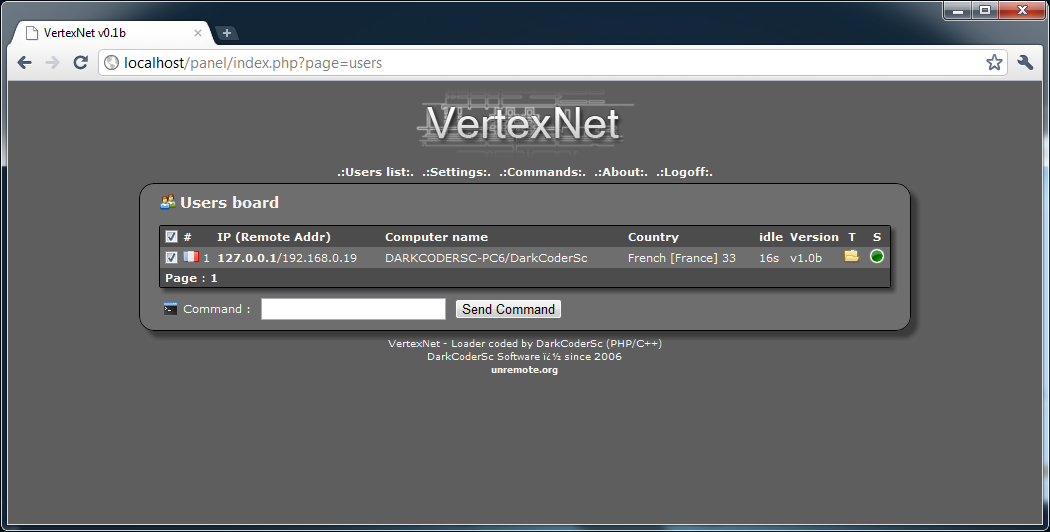
Task: Click the Logoff menu link
Action: coord(684,172)
